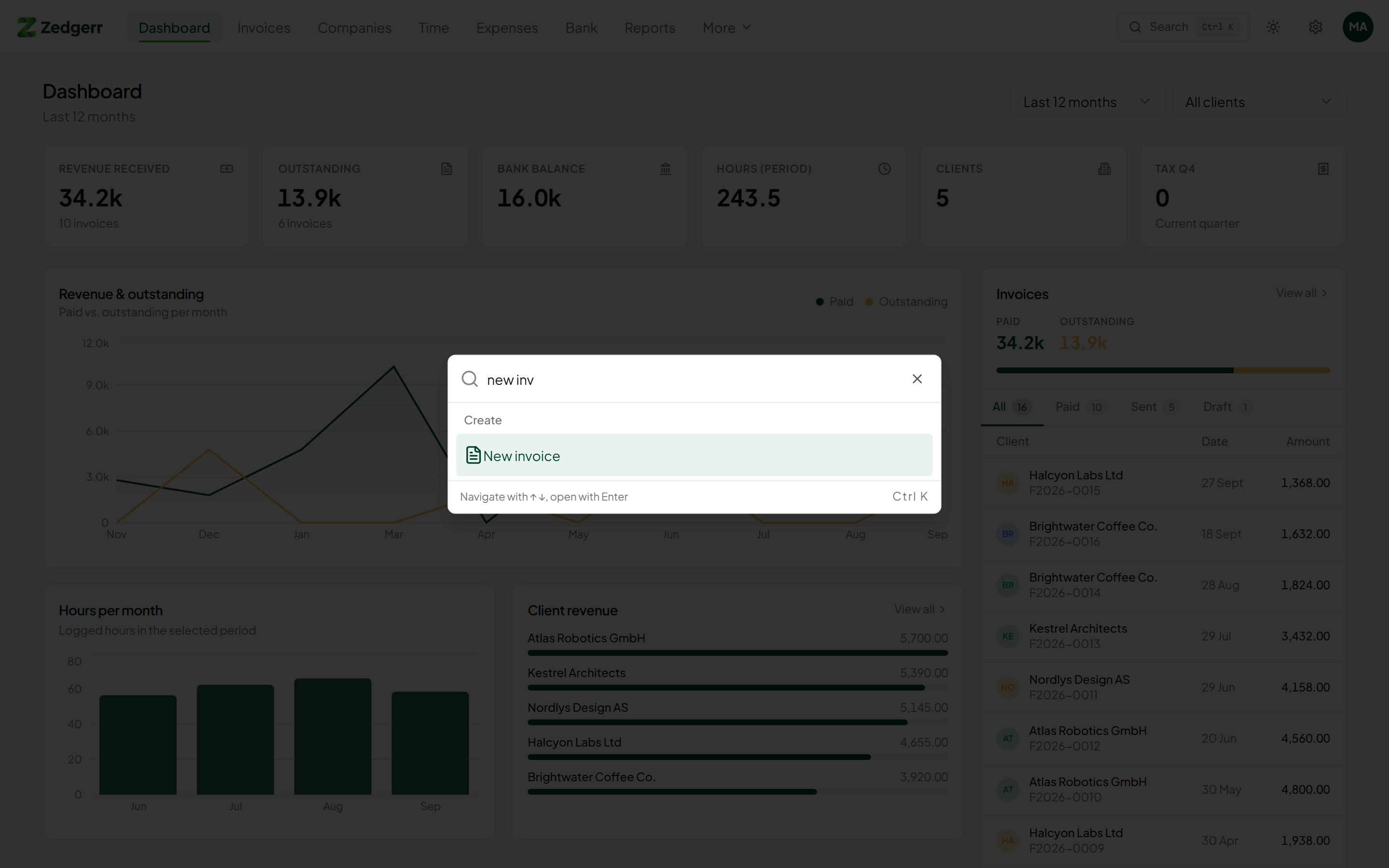Viewport: 1389px width, 868px height.
Task: Click the Clients building icon
Action: tap(1104, 169)
